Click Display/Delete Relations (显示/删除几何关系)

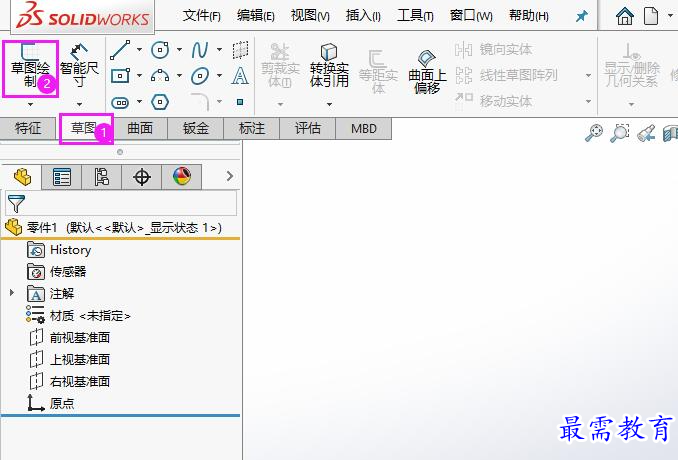[x=631, y=65]
